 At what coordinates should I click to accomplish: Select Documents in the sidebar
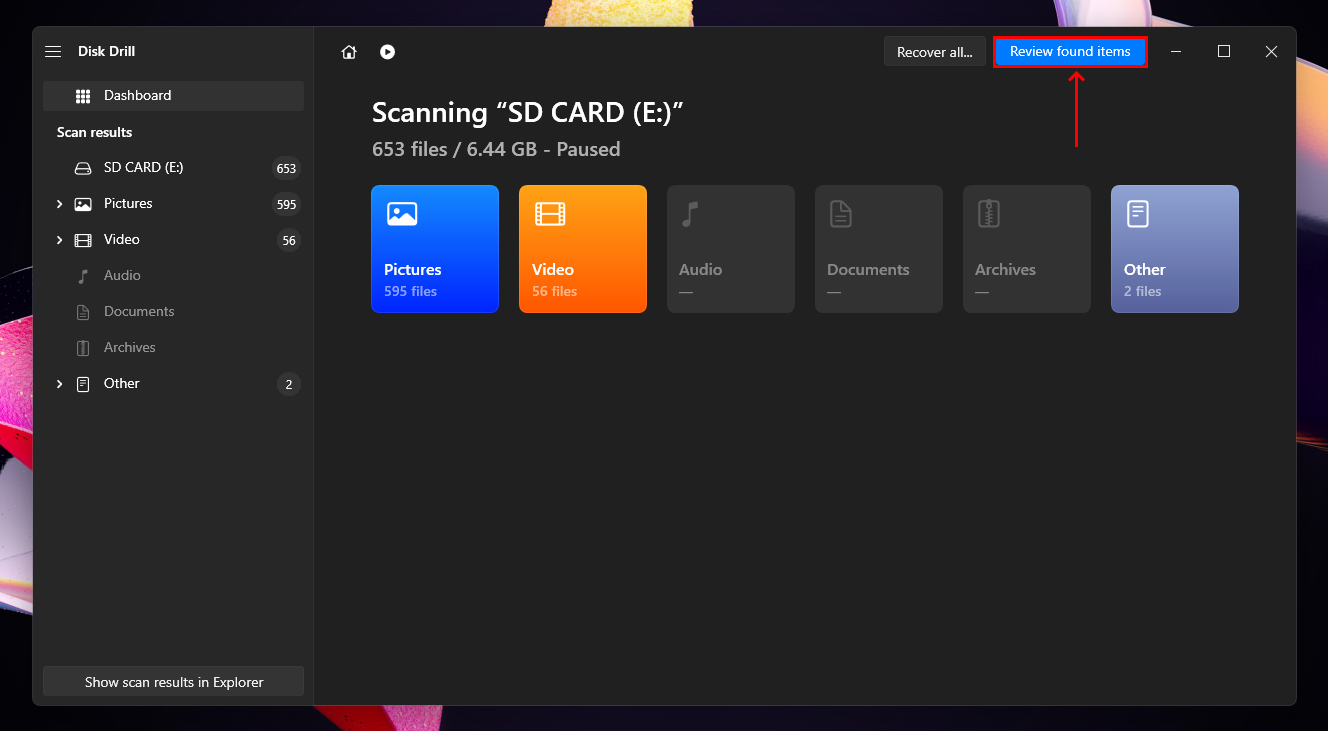[x=138, y=312]
